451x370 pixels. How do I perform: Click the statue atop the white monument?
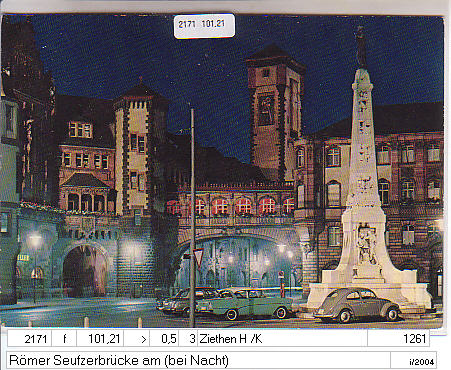360,47
